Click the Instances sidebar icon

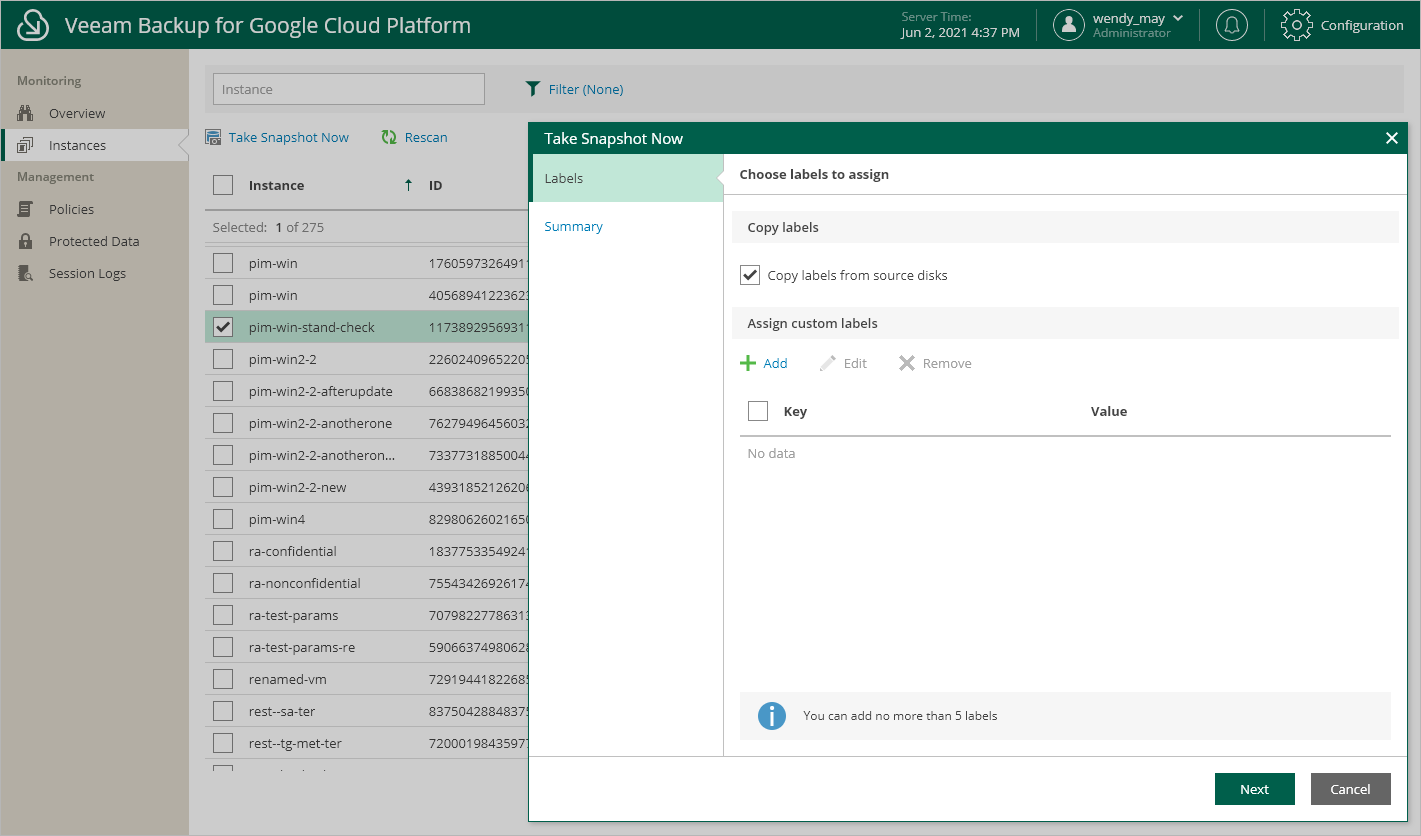click(x=26, y=145)
